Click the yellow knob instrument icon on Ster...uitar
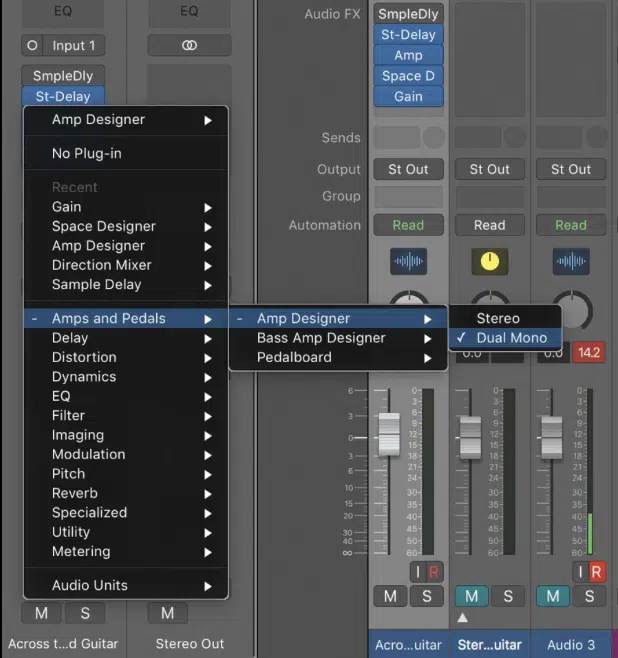 click(490, 261)
